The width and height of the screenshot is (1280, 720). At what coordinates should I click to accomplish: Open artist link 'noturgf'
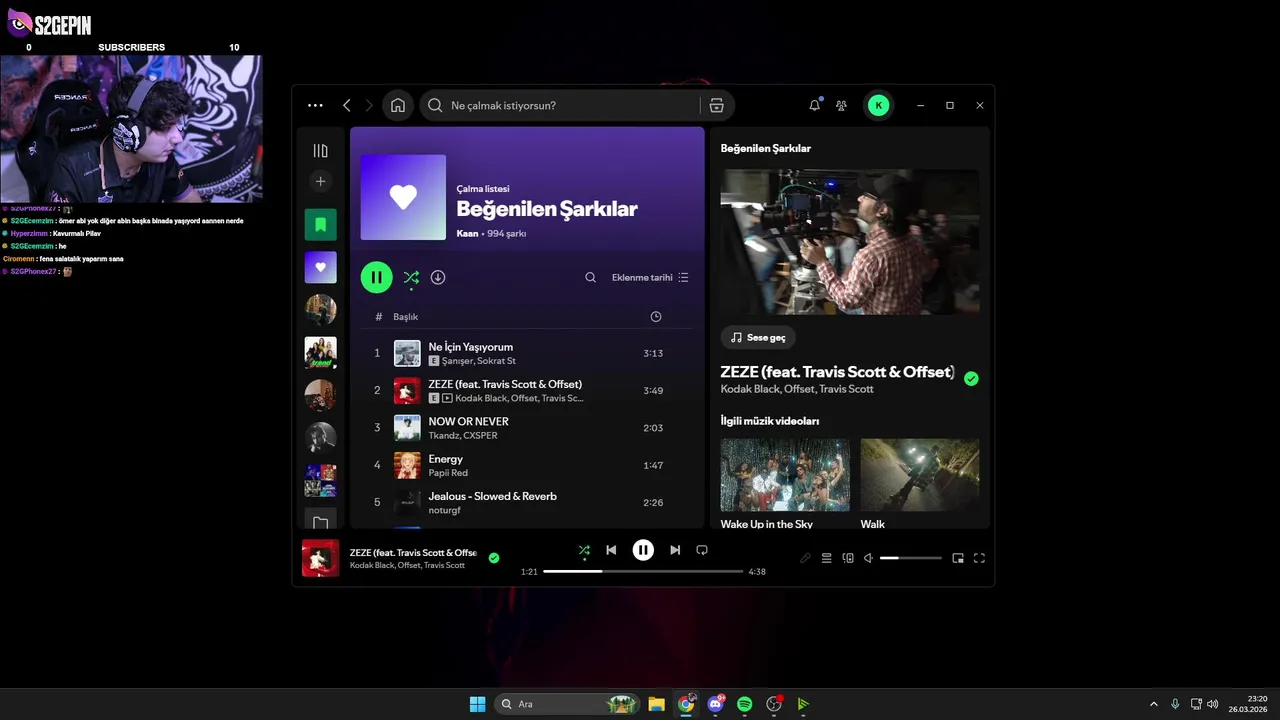point(445,510)
